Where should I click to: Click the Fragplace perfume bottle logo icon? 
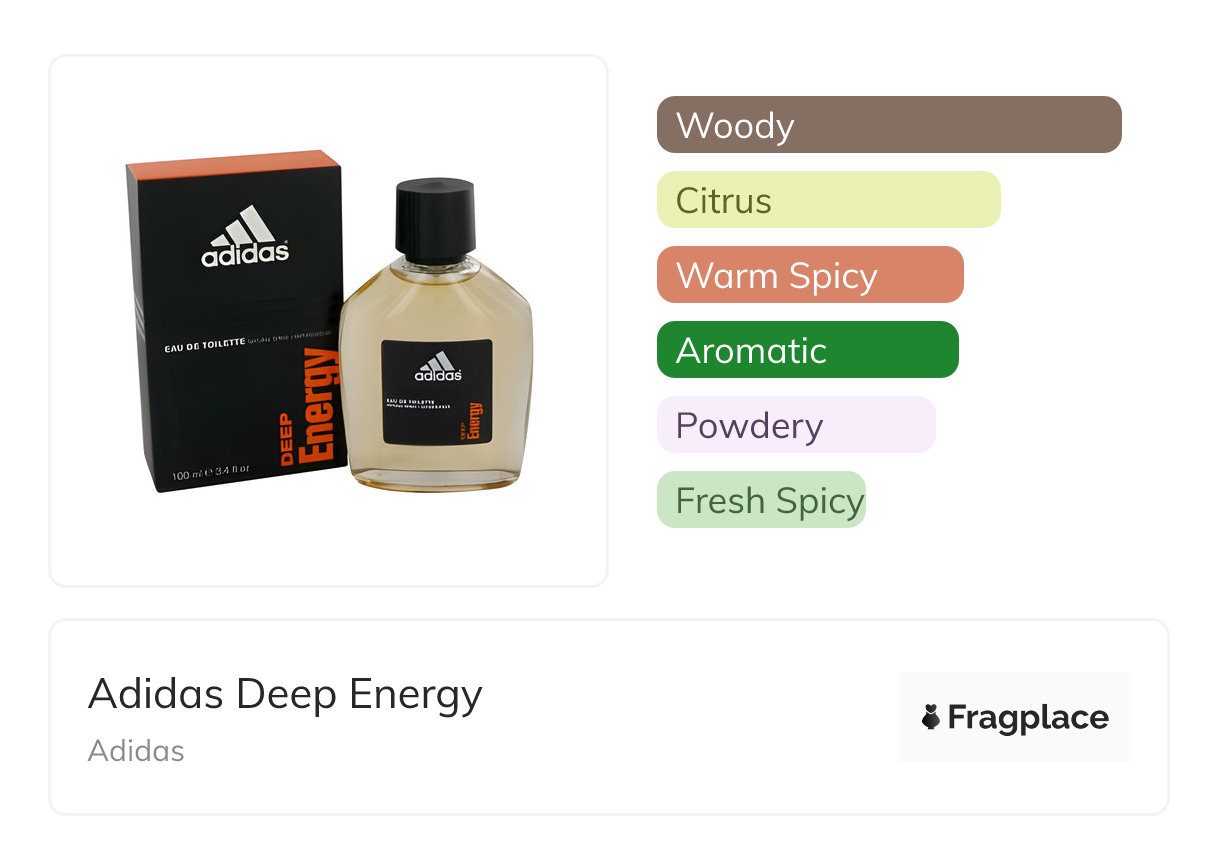click(x=931, y=717)
